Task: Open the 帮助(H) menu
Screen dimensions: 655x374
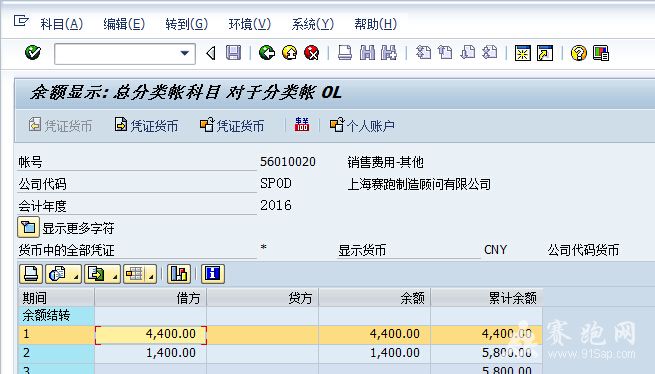Action: (375, 24)
